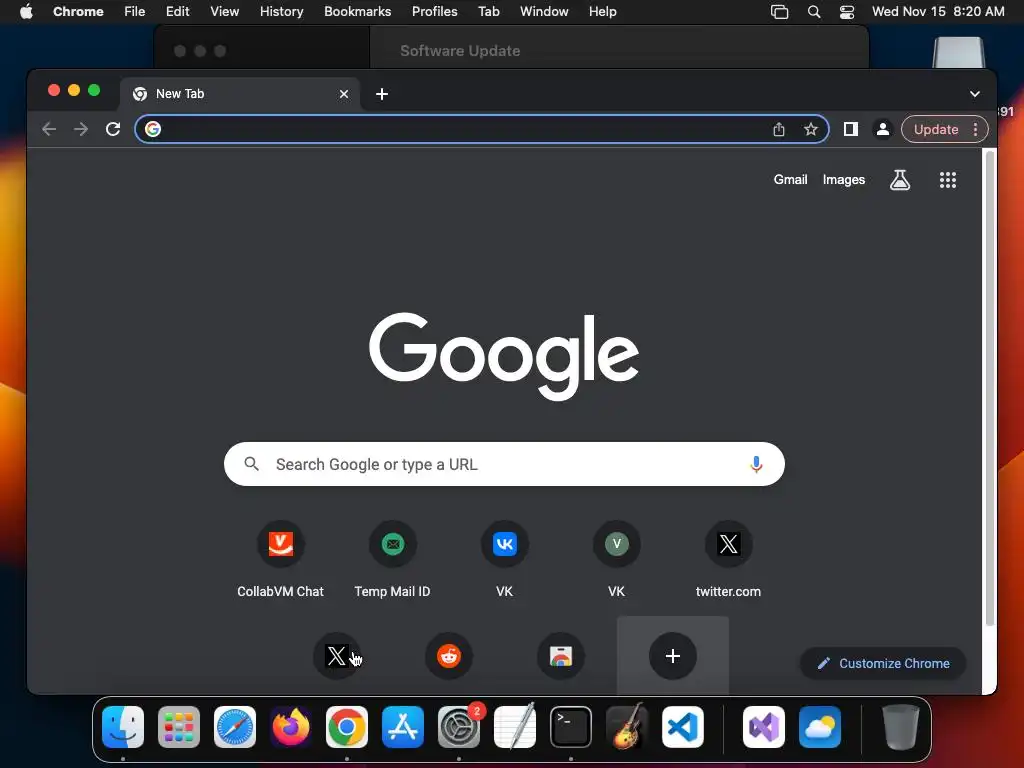Open Launchpad from the Dock

click(179, 727)
